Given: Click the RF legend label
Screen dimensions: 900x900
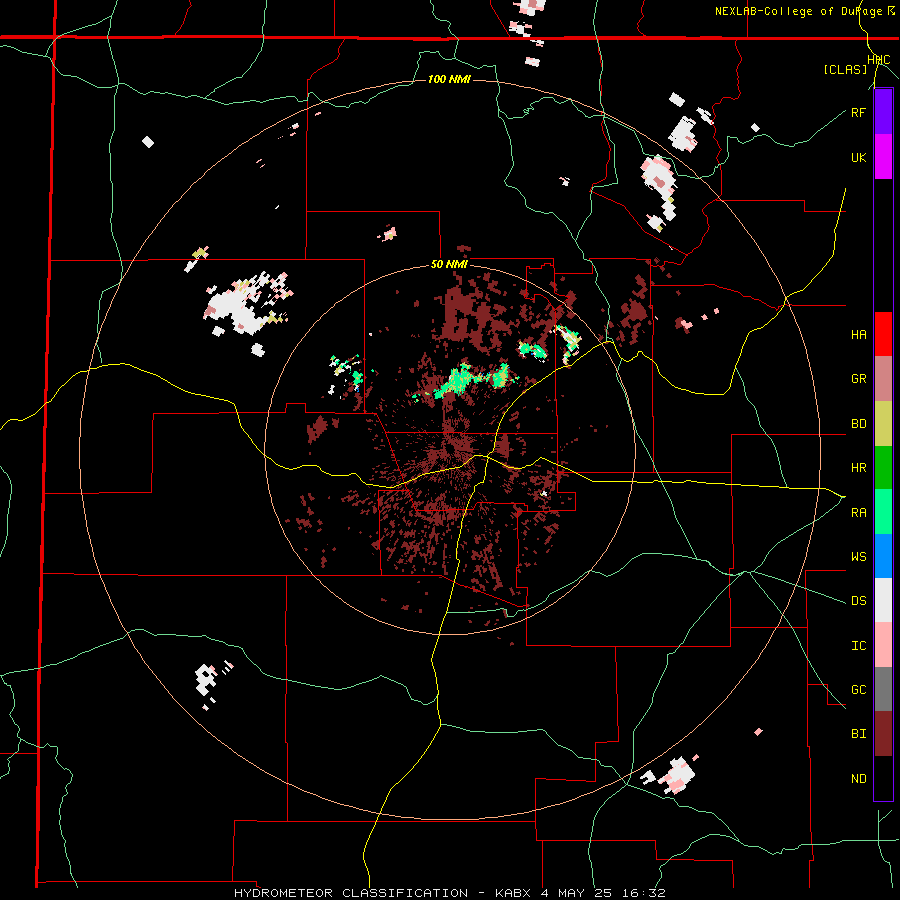Looking at the screenshot, I should [x=858, y=112].
